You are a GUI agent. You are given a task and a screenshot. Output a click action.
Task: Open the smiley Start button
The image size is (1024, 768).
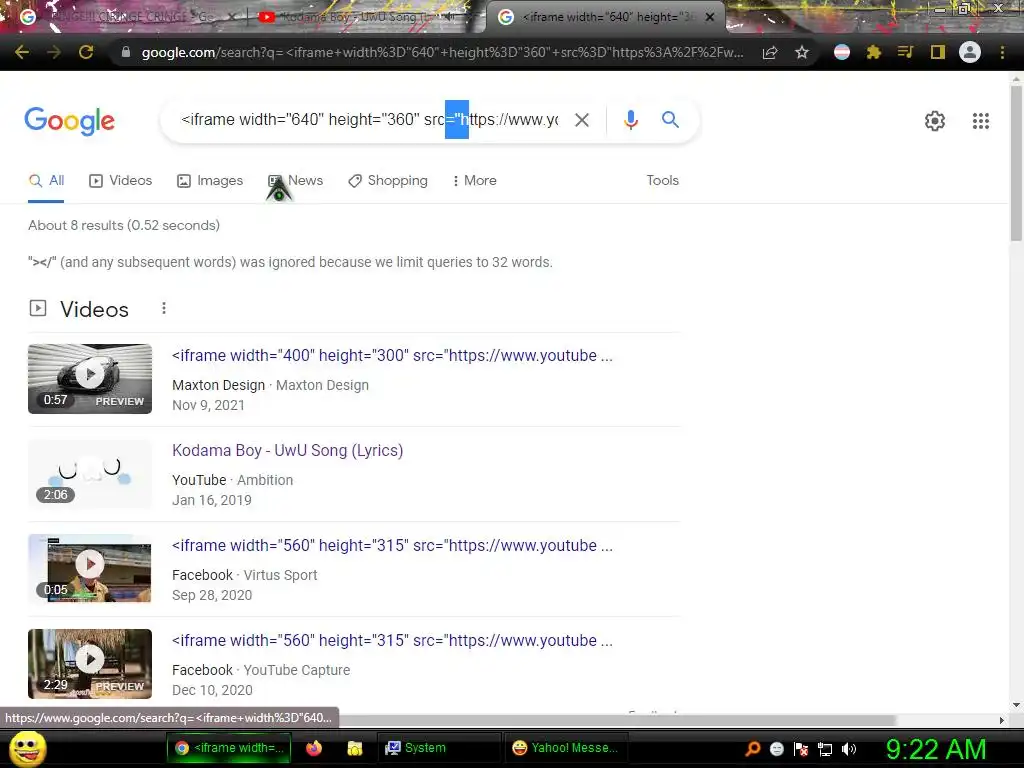click(28, 748)
